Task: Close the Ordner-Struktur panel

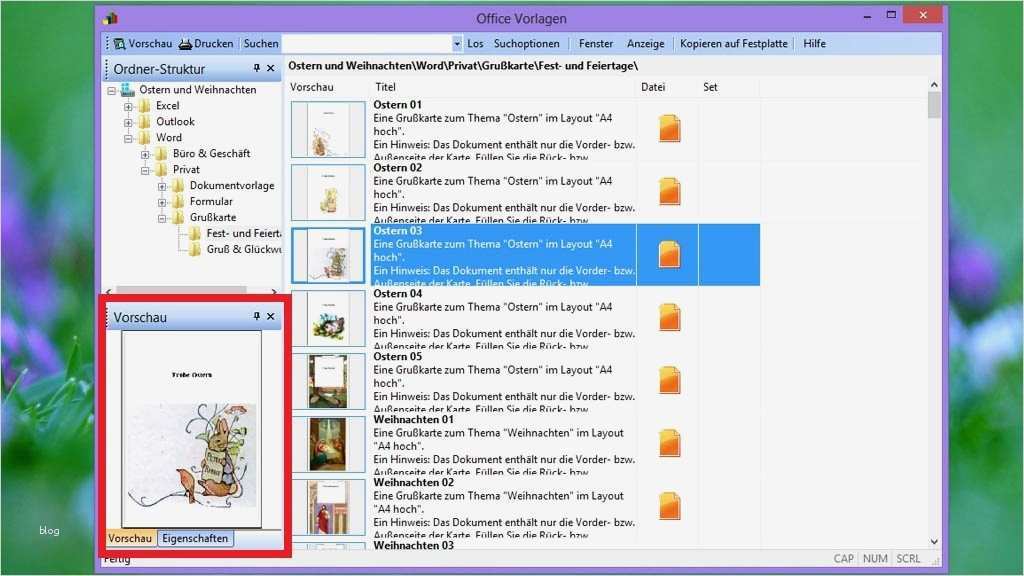Action: point(271,68)
